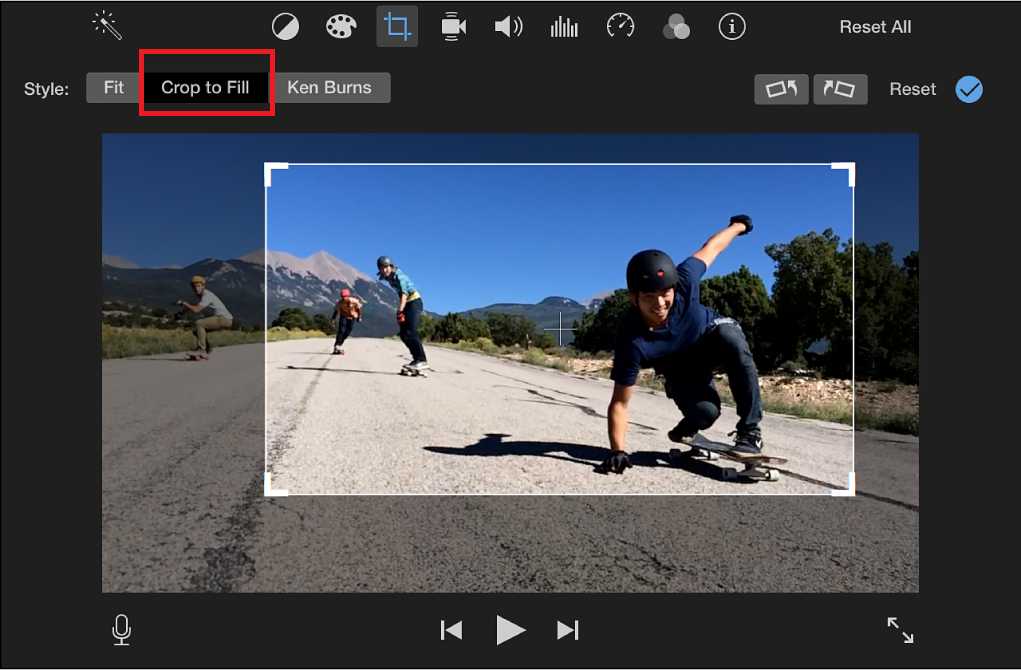Expand the preview to fullscreen
The image size is (1021, 670).
tap(899, 630)
